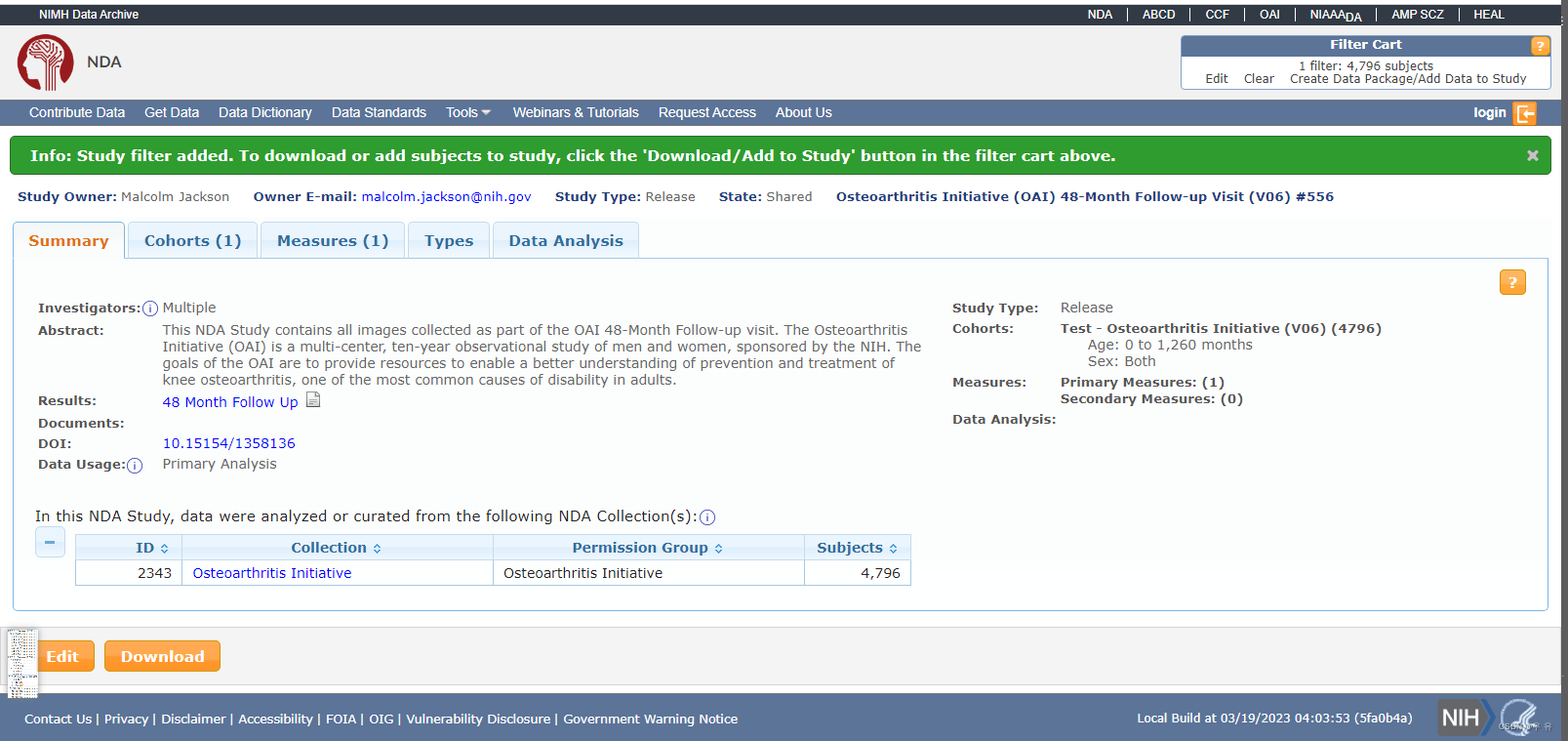Switch to the Cohorts (1) tab
Screen dimensions: 1568x741
coord(192,241)
